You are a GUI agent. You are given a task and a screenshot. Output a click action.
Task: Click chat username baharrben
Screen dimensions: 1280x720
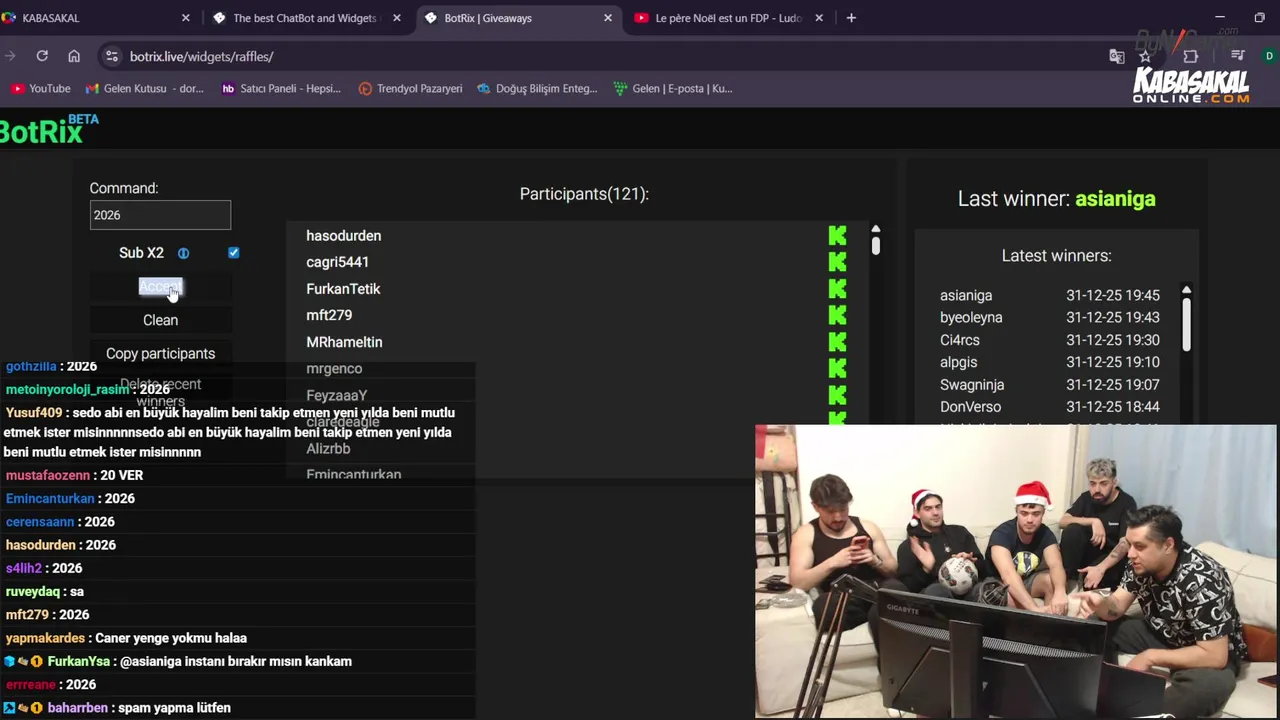(77, 708)
